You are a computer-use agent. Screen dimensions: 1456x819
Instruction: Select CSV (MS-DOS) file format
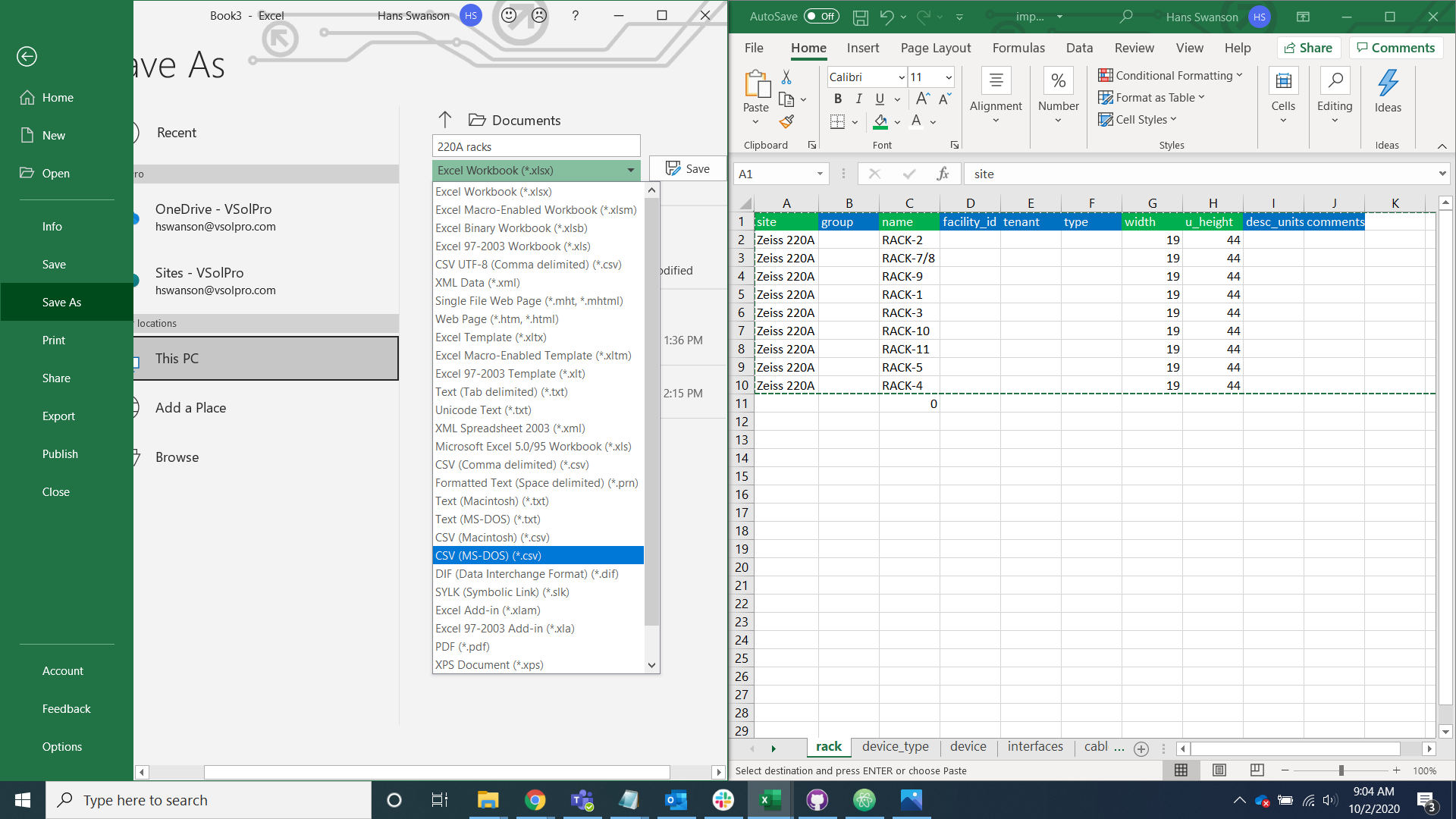[538, 556]
